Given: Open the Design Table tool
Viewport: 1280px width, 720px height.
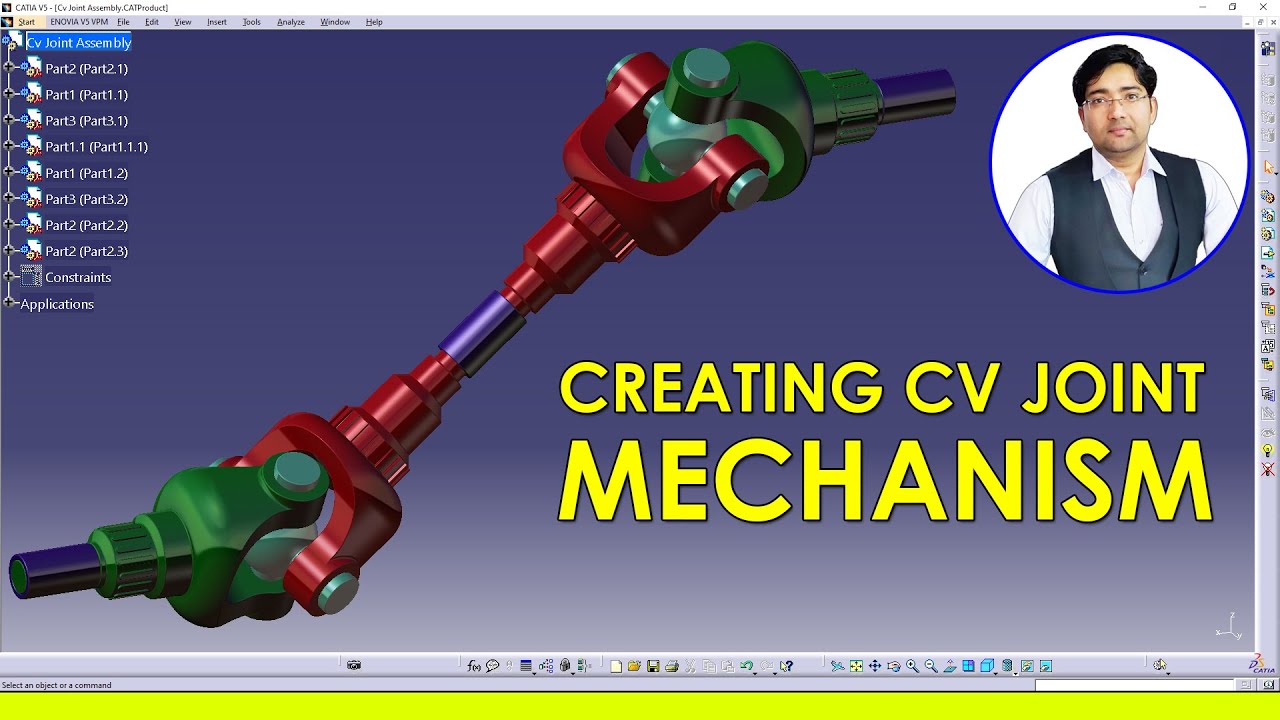Looking at the screenshot, I should pyautogui.click(x=526, y=665).
